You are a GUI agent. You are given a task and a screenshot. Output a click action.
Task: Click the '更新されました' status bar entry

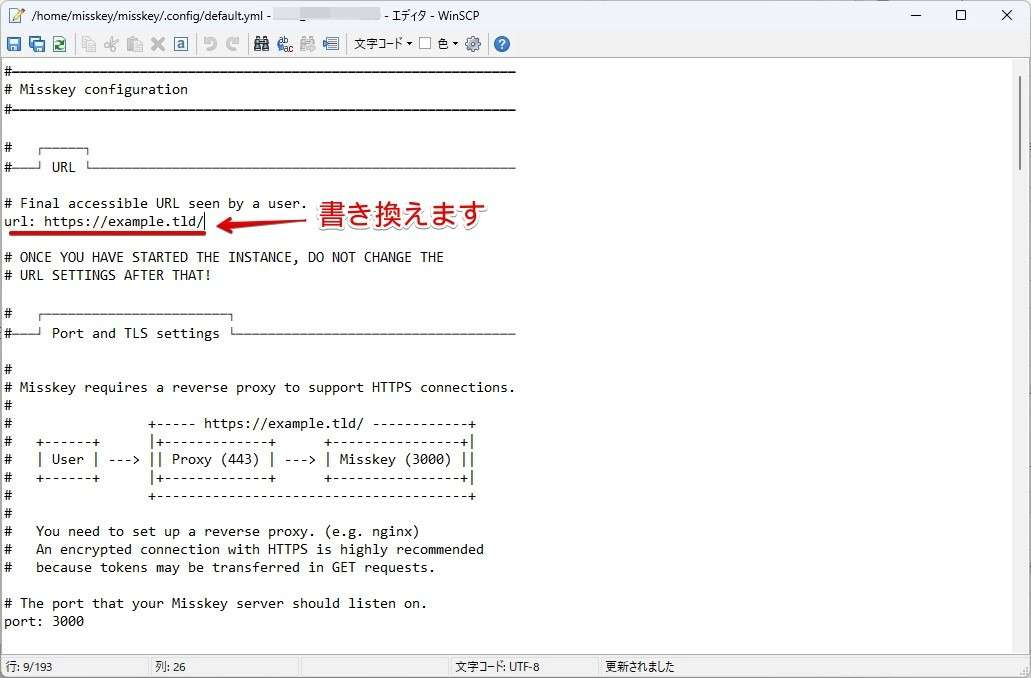click(x=640, y=667)
